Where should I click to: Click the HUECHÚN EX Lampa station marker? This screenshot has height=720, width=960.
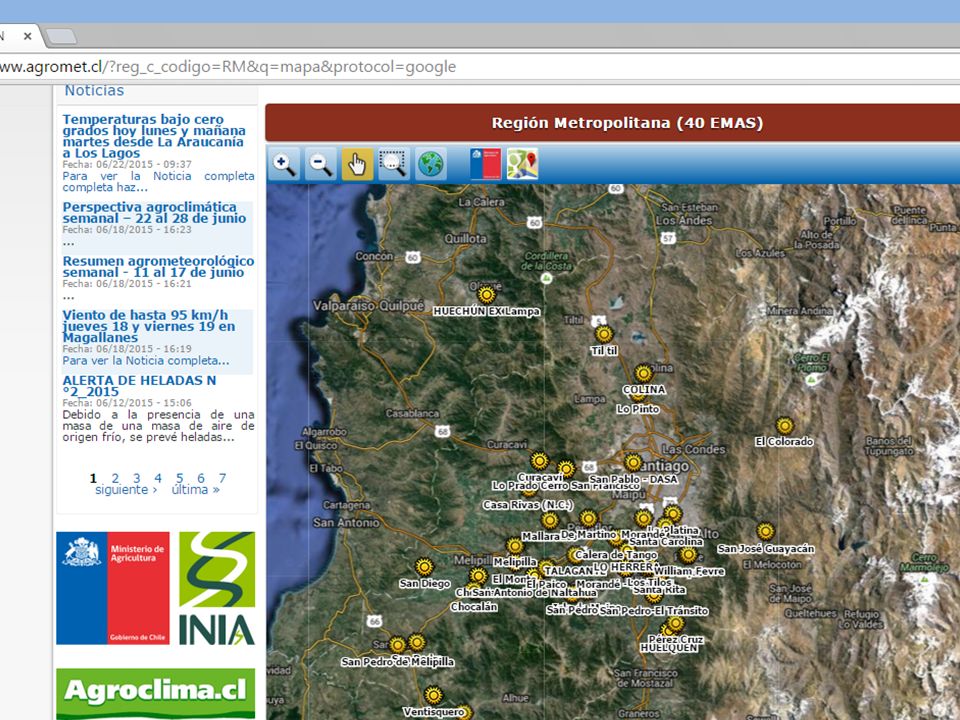click(x=487, y=295)
